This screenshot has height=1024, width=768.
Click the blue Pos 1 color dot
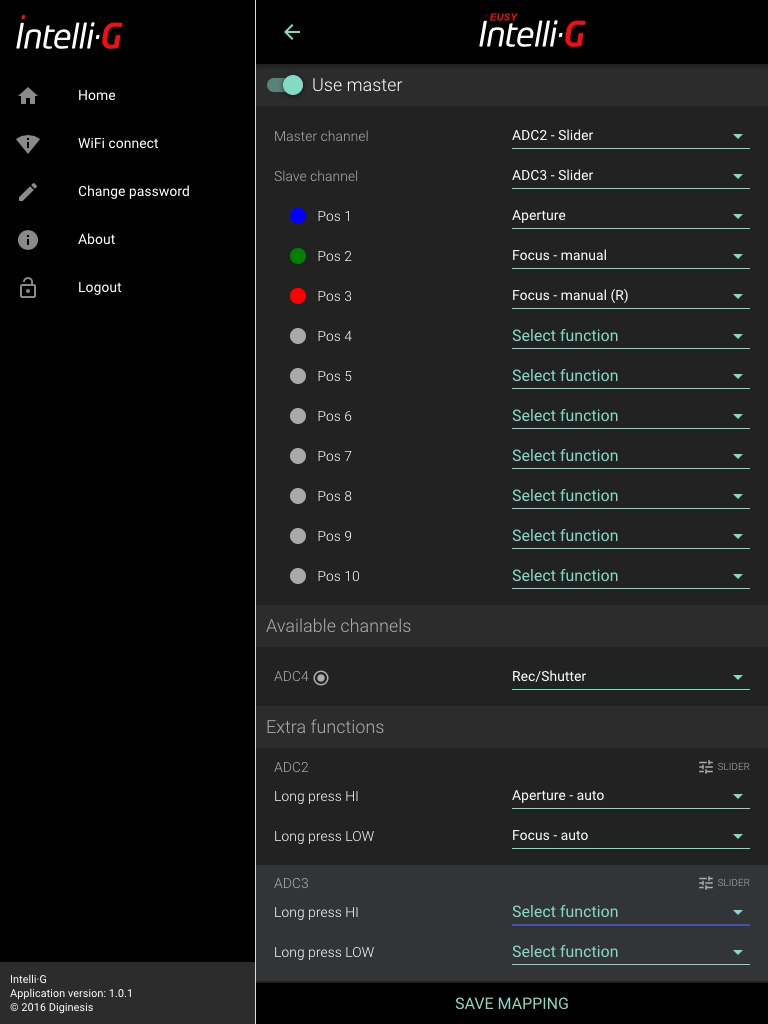pyautogui.click(x=298, y=216)
